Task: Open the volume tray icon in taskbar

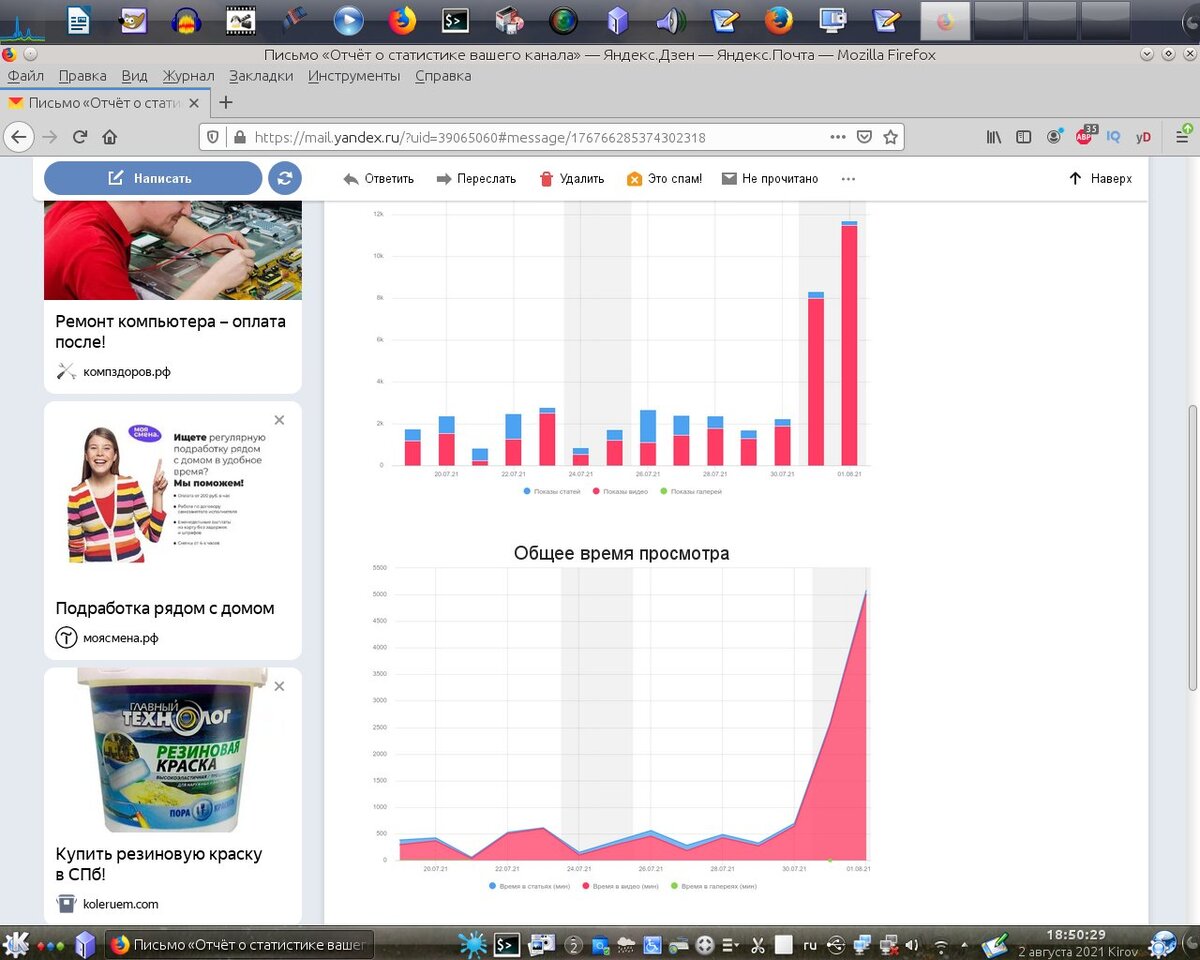Action: click(x=911, y=944)
